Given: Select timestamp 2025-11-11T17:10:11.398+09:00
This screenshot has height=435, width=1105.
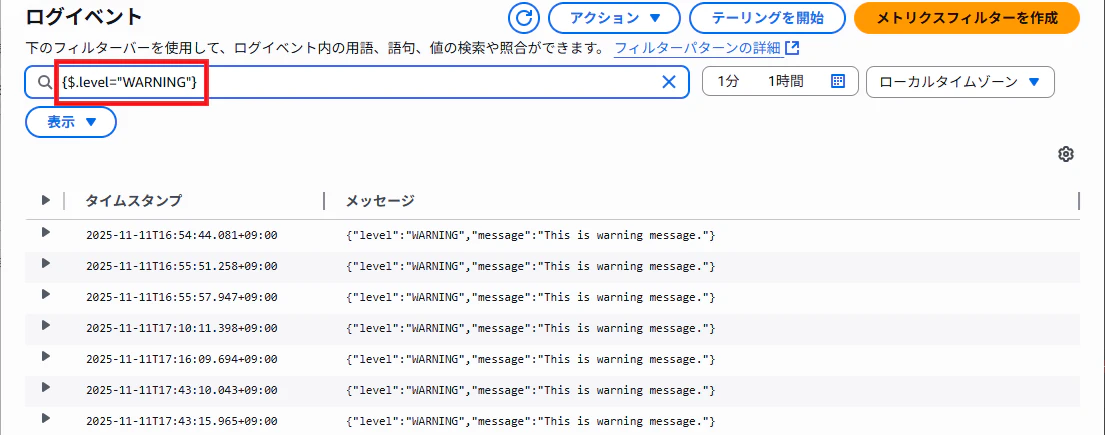Looking at the screenshot, I should [x=182, y=329].
